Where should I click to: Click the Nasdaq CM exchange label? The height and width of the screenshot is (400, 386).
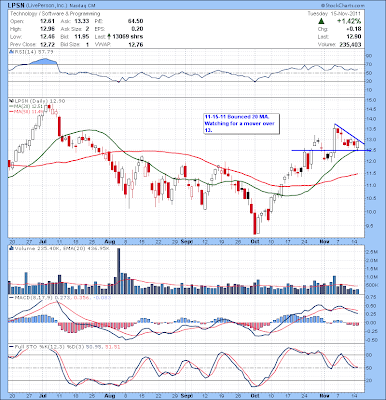coord(82,6)
